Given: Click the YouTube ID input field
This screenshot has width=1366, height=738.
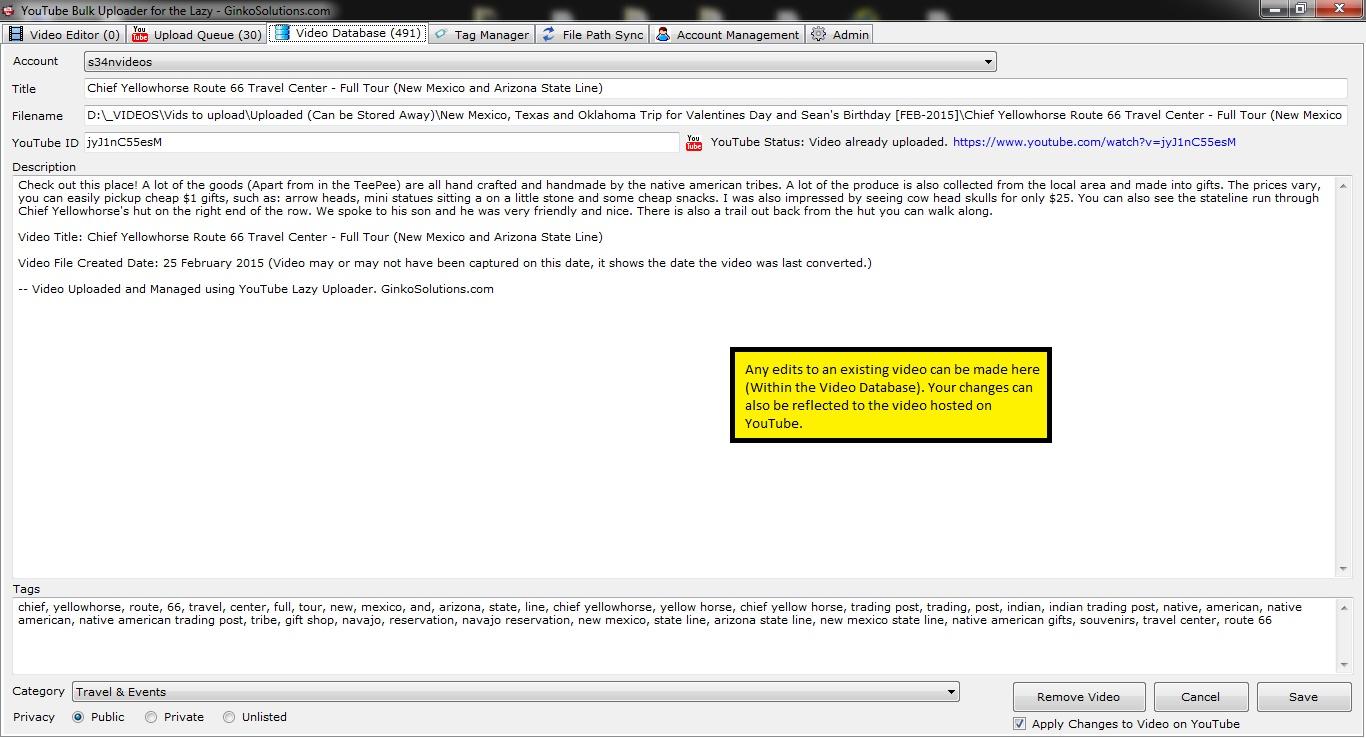Looking at the screenshot, I should tap(381, 142).
